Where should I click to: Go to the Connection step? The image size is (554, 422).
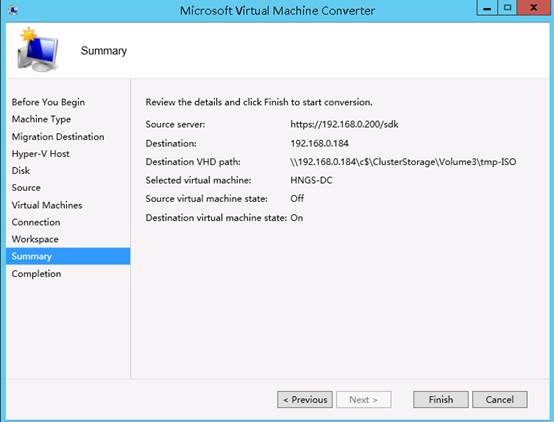click(36, 222)
